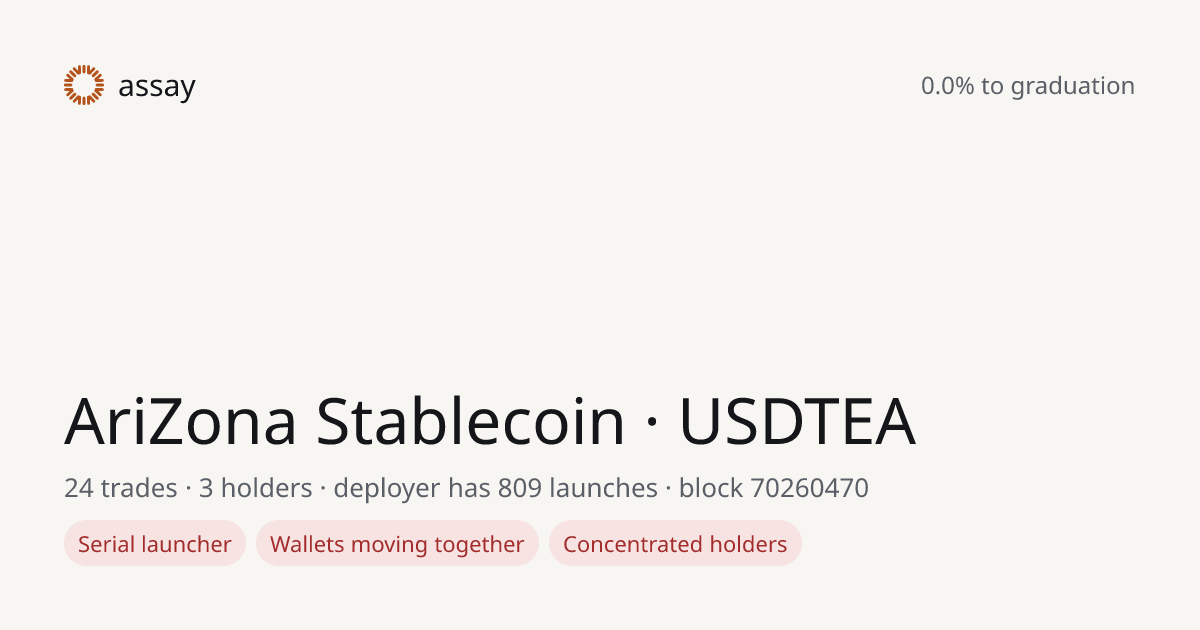
Task: Click the dot separator before block
Action: [668, 489]
